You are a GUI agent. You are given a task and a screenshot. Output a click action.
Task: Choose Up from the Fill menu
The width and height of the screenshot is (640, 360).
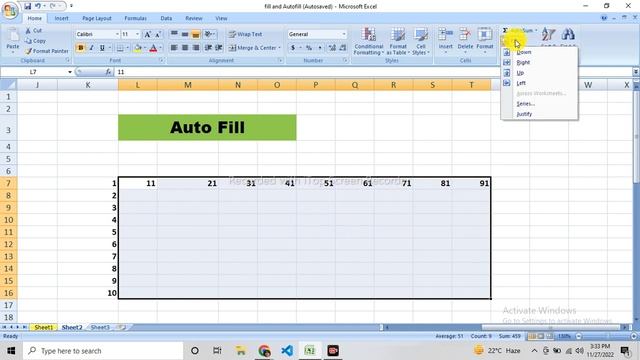(x=540, y=73)
